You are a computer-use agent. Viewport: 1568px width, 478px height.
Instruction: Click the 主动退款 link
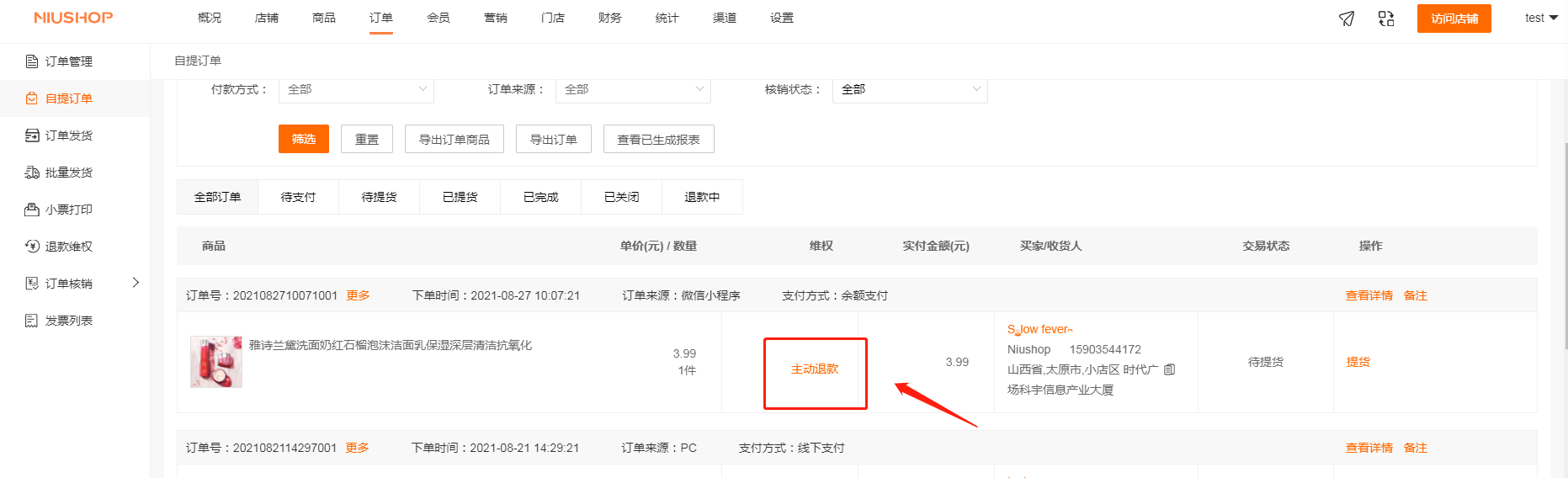(815, 369)
